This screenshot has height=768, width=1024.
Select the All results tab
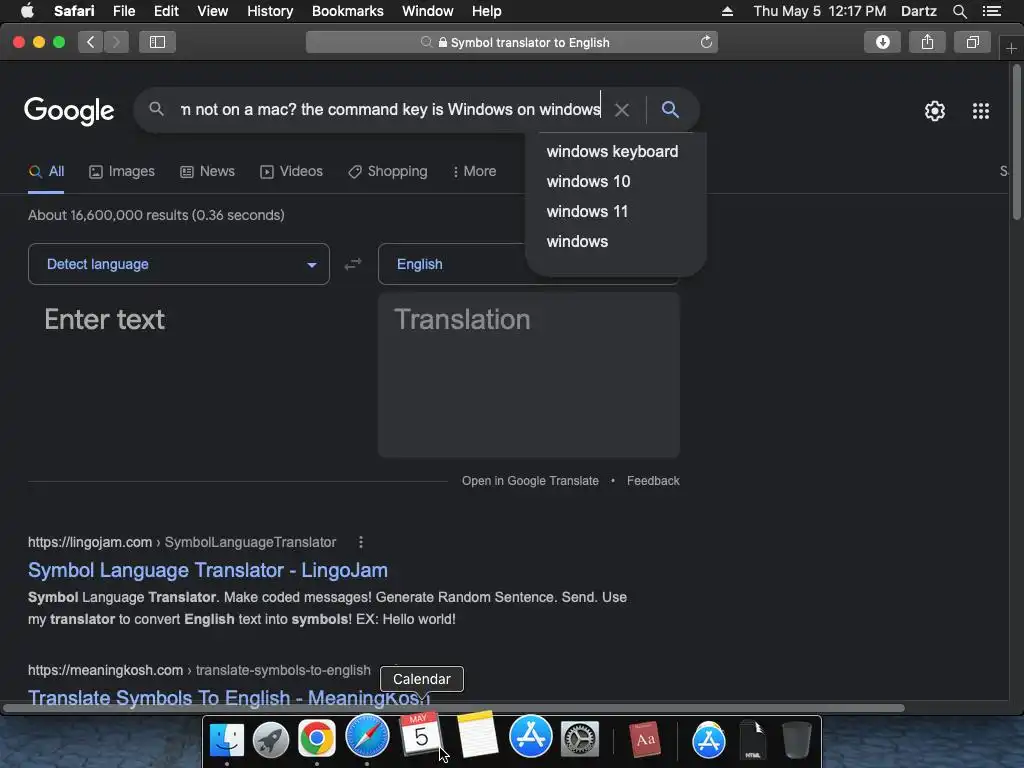click(46, 171)
